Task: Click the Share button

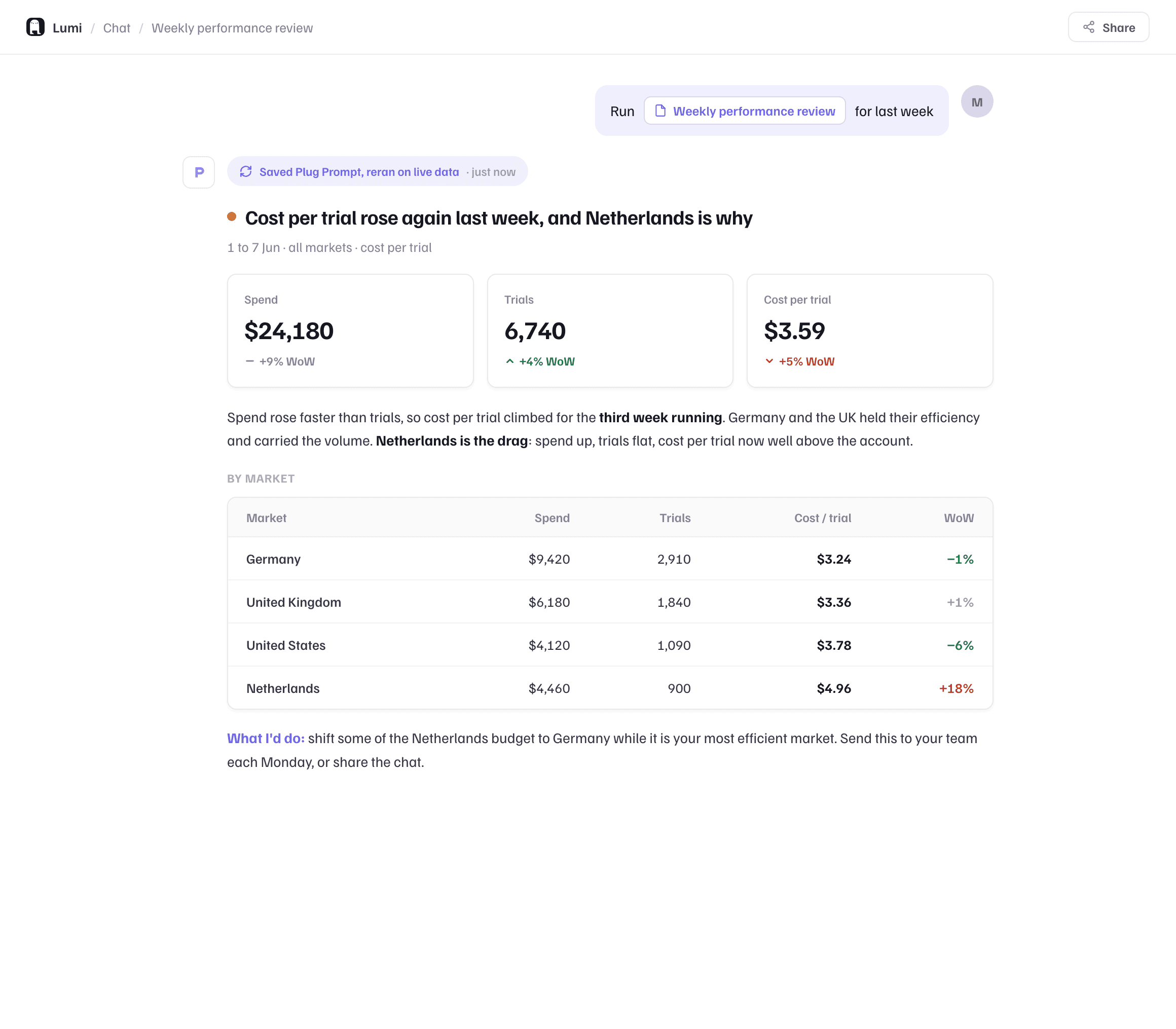Action: coord(1108,27)
